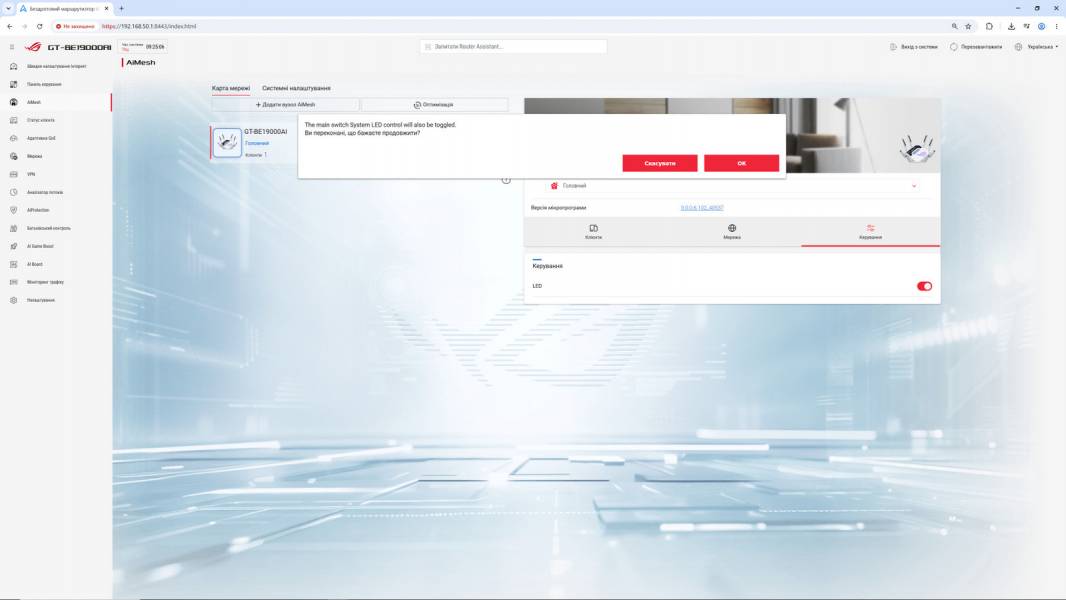Click the small info icon below the dialog

[506, 180]
